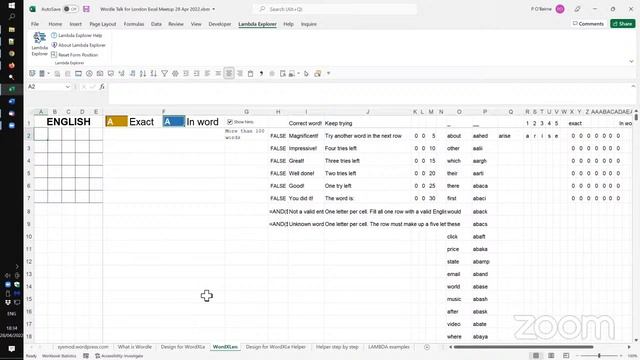Click the blue In word color swatch cell

tap(173, 122)
